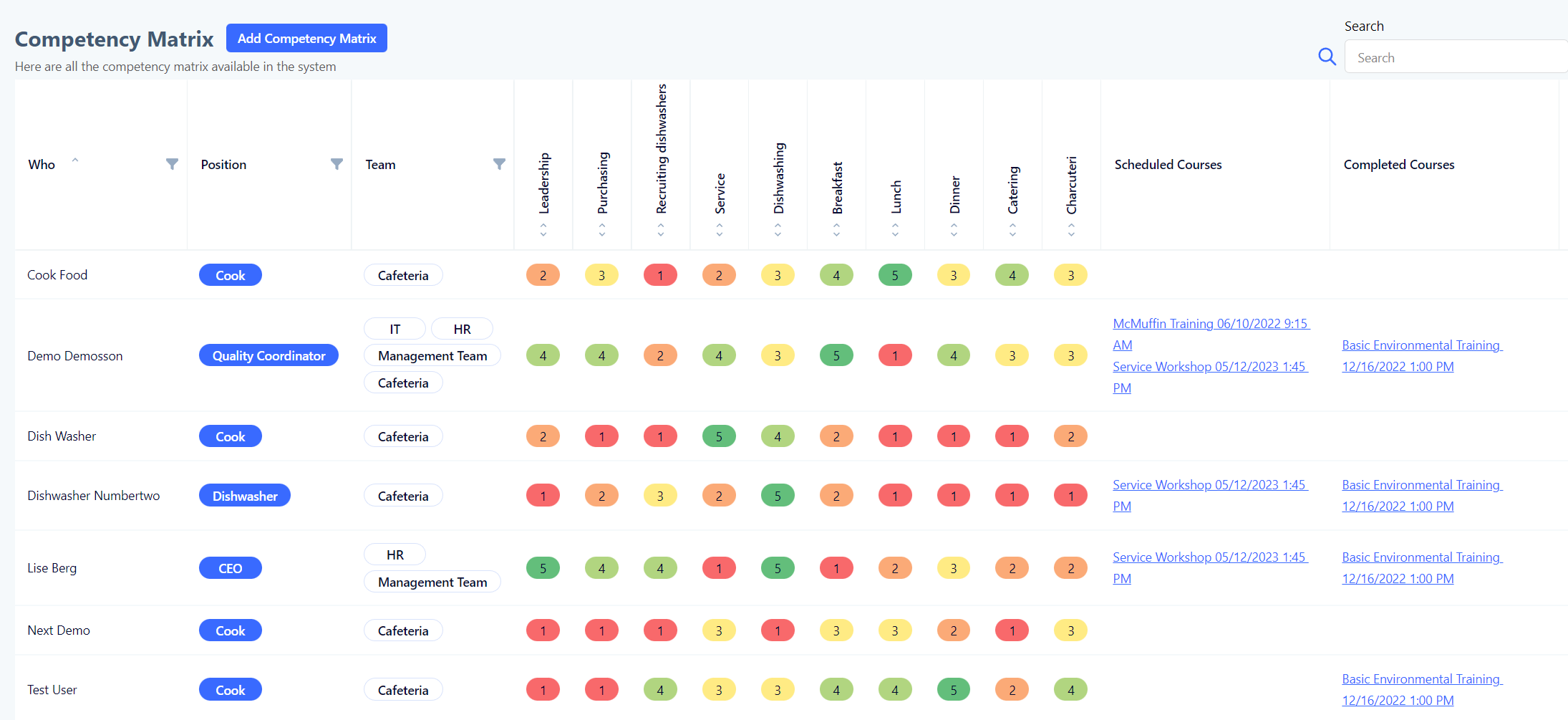1568x720 pixels.
Task: Open Test User's Basic Environmental Training link
Action: point(1421,680)
